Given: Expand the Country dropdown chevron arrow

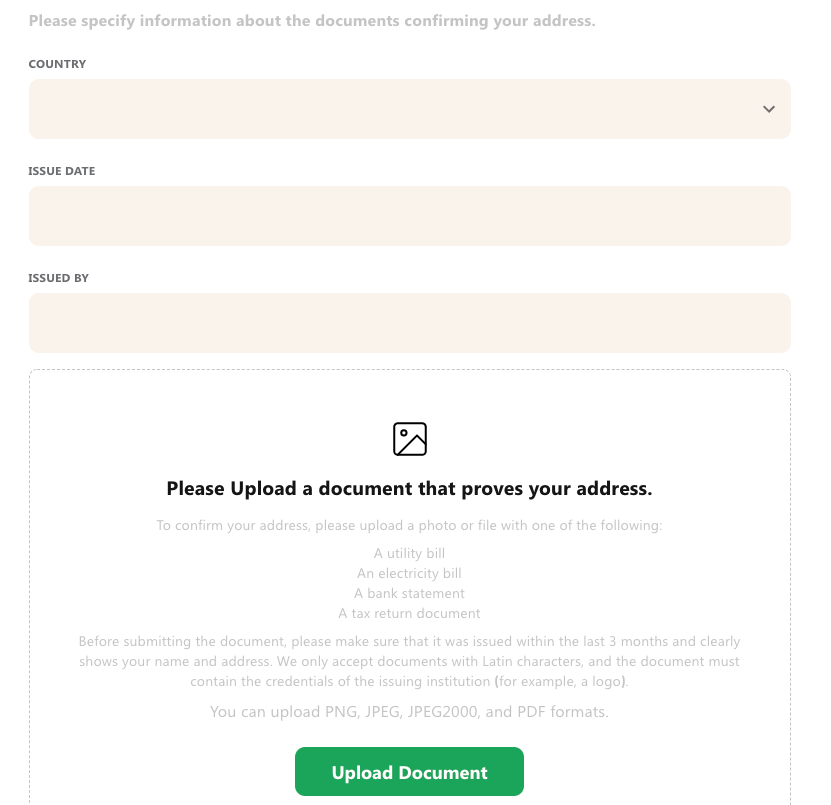Looking at the screenshot, I should 768,109.
